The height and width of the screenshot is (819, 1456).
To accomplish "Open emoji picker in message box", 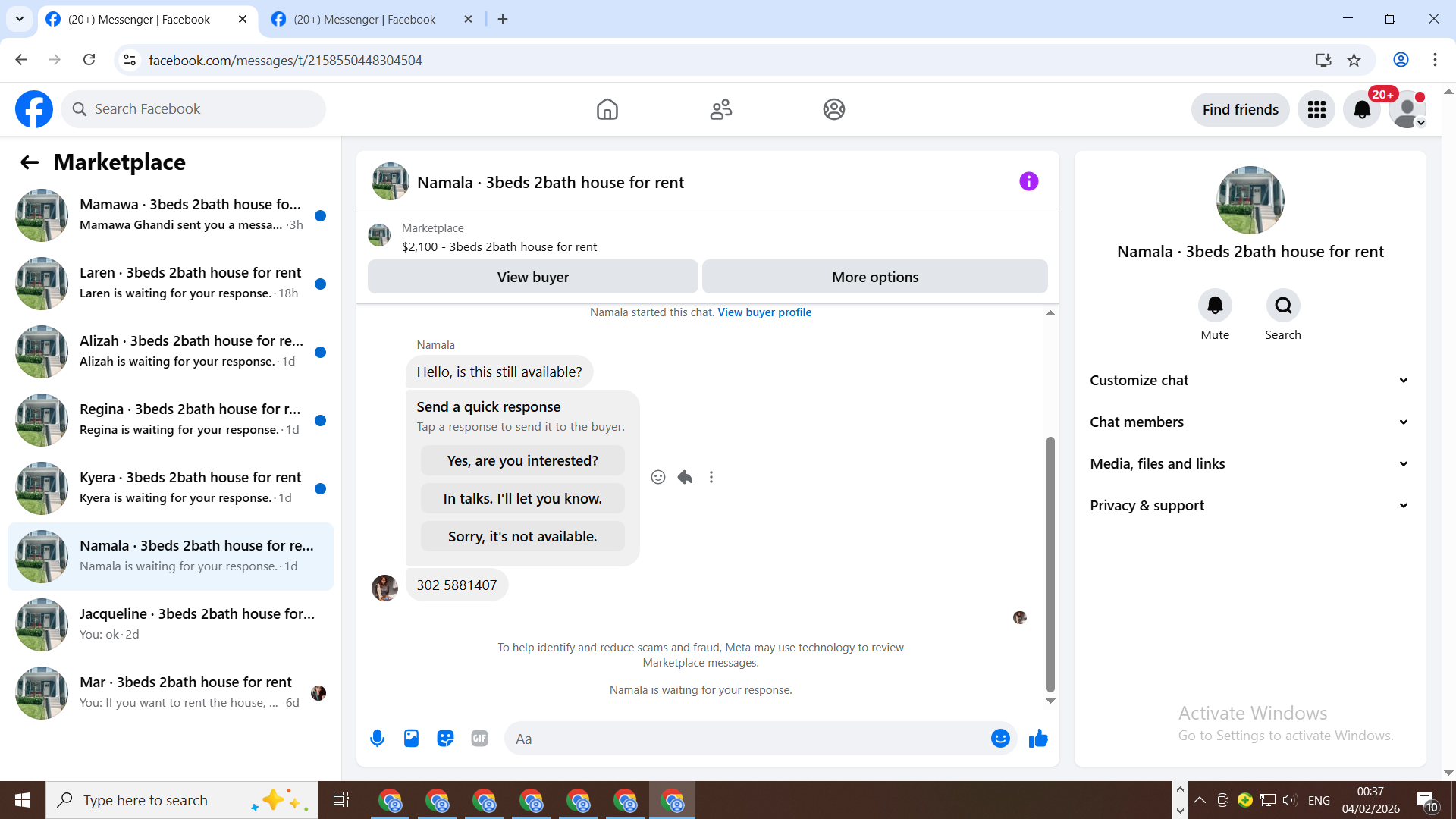I will pyautogui.click(x=1000, y=738).
